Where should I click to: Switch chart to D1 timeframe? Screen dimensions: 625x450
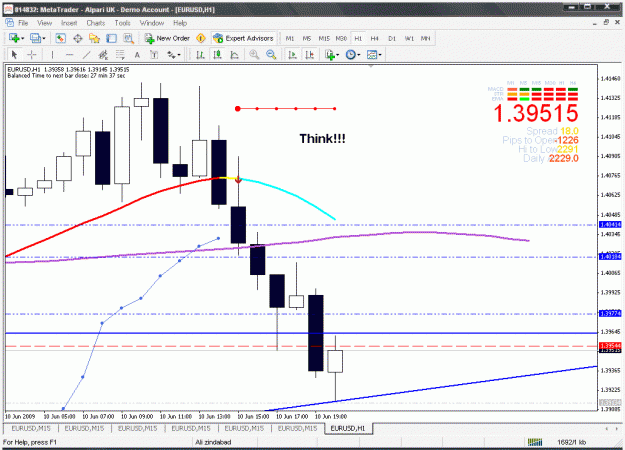tap(392, 38)
